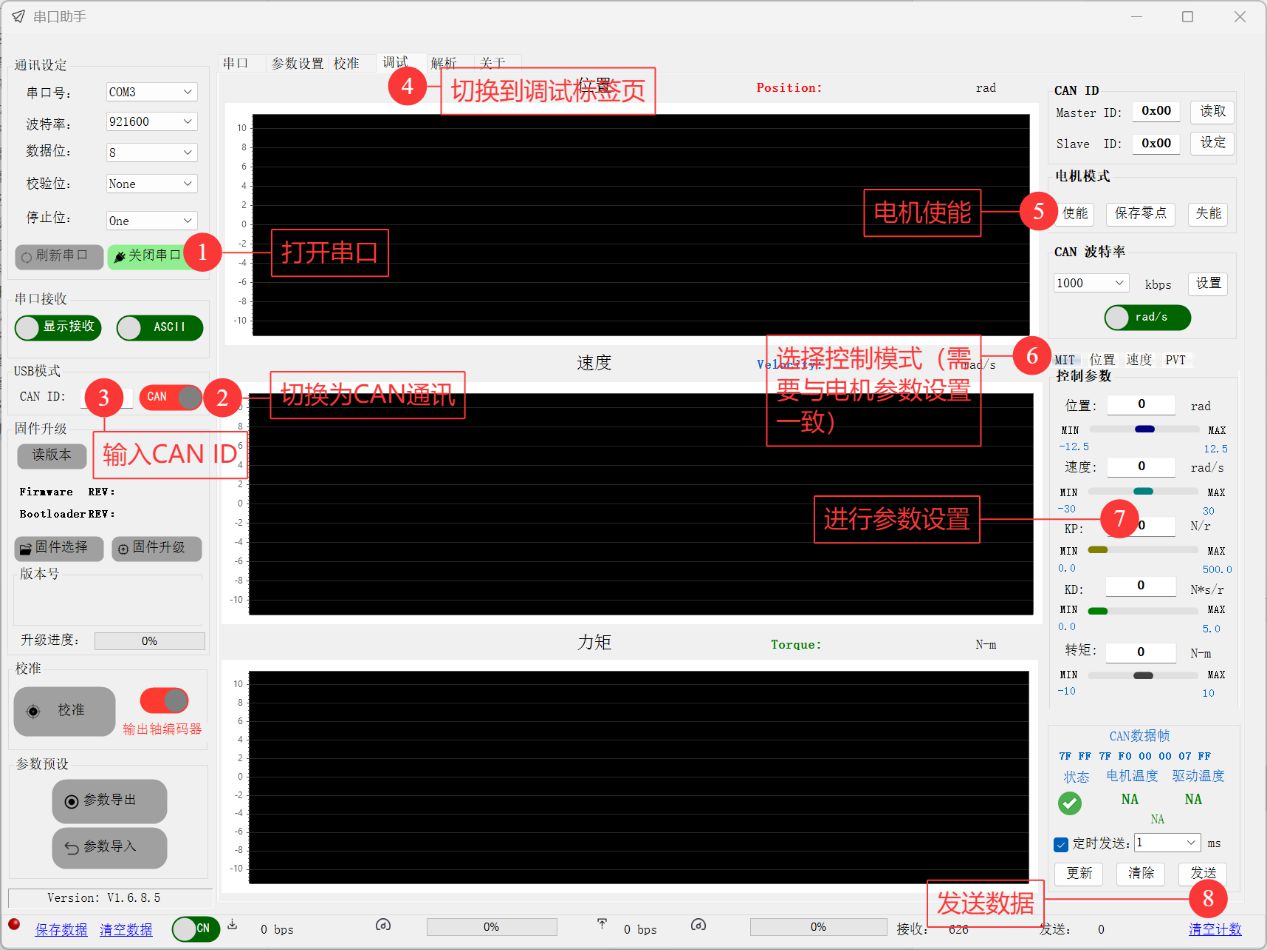Click the 固件选择 folder button
The width and height of the screenshot is (1267, 950).
(x=59, y=548)
